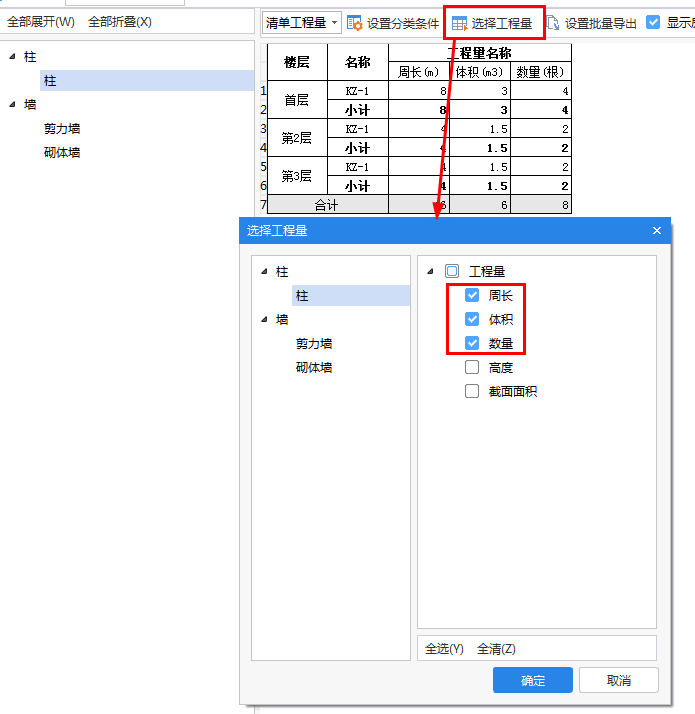Image resolution: width=695 pixels, height=714 pixels.
Task: Enable the 截面面积 checkbox
Action: (472, 392)
